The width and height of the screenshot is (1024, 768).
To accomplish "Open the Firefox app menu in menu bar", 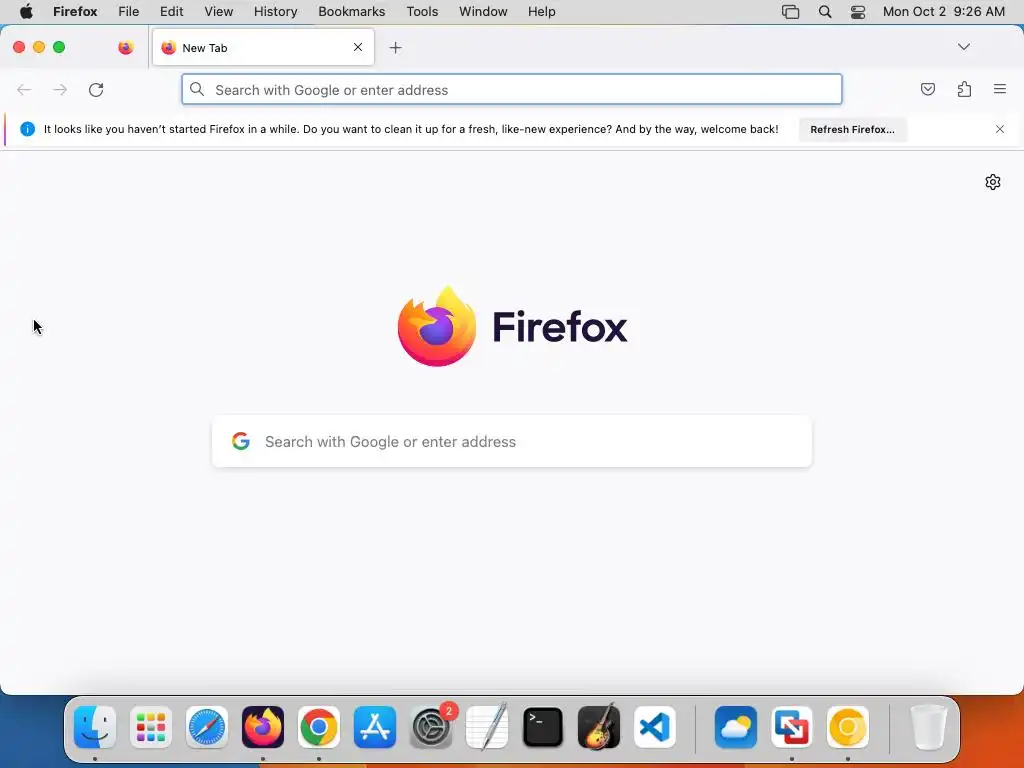I will coord(75,12).
